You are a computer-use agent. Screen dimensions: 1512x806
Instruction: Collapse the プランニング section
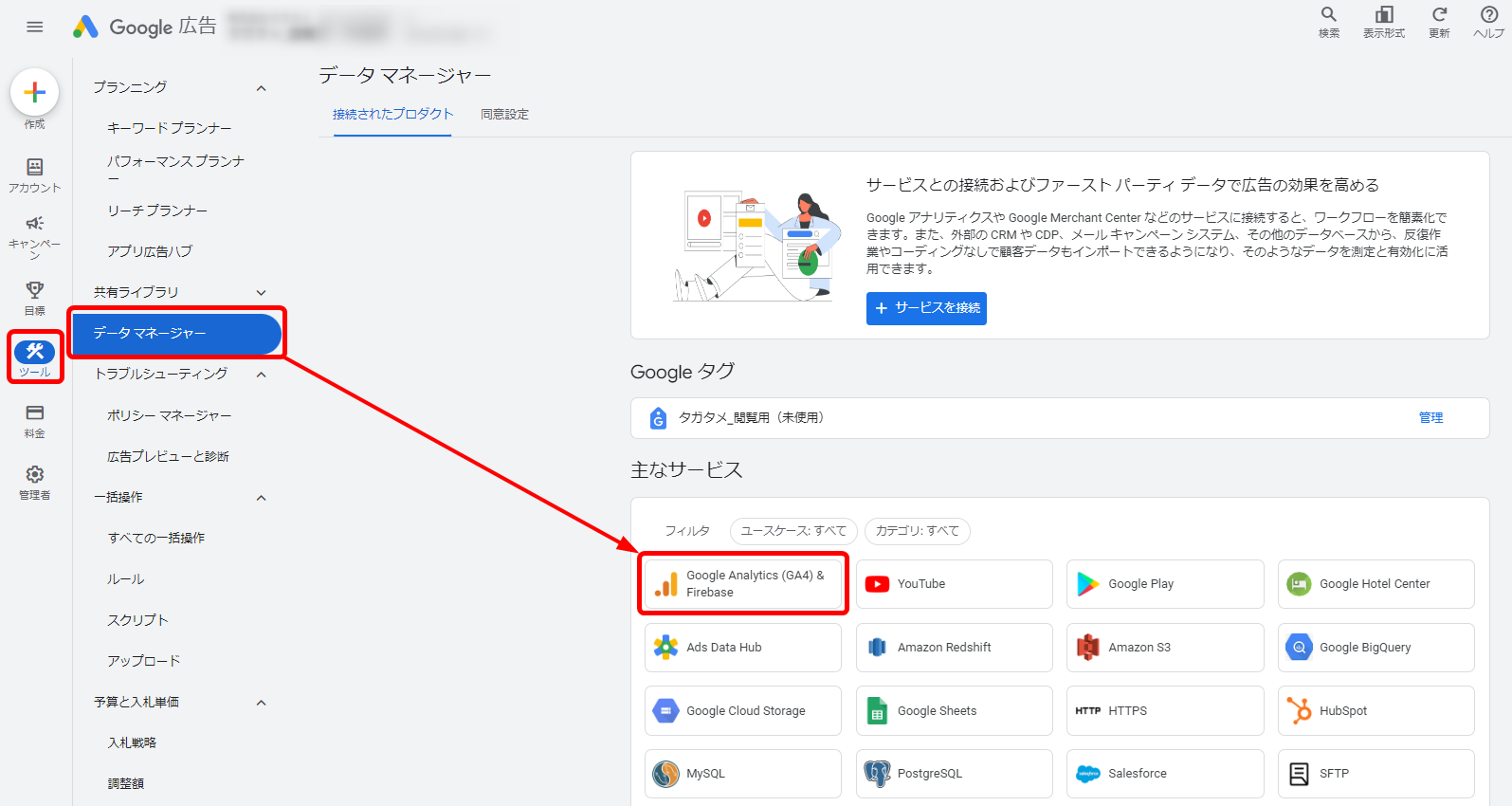coord(261,88)
